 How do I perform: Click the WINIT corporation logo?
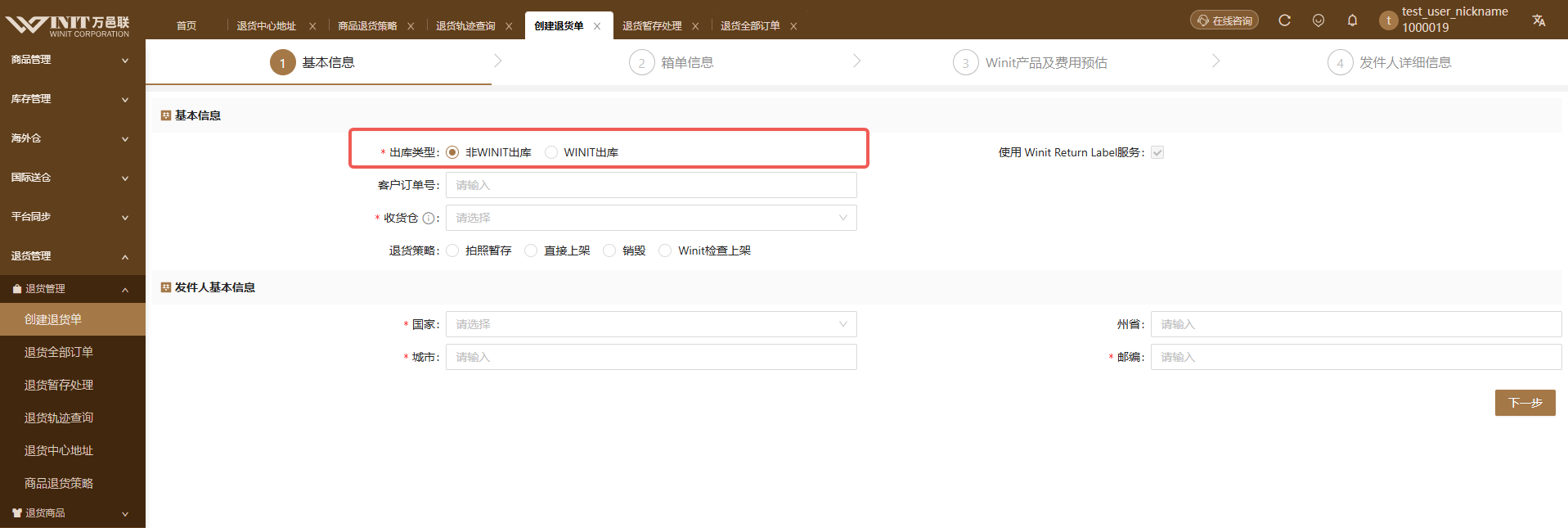pyautogui.click(x=68, y=25)
